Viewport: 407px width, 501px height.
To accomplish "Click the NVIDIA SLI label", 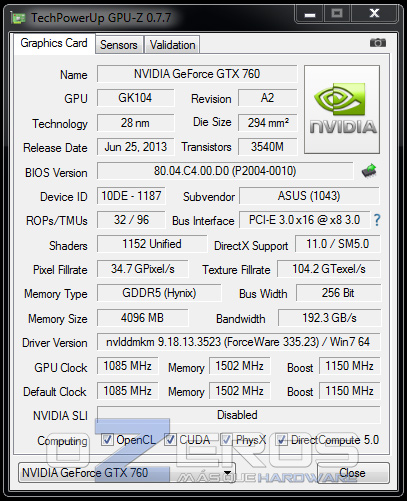I will tap(60, 416).
